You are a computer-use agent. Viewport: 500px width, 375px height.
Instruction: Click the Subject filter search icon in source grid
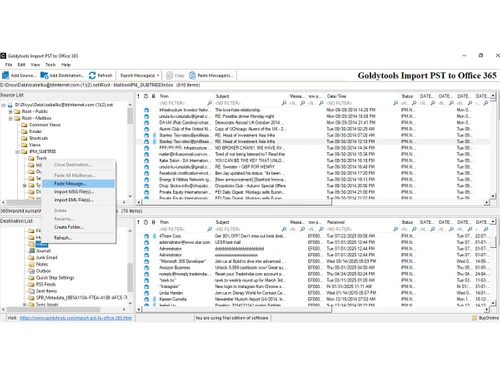(284, 103)
